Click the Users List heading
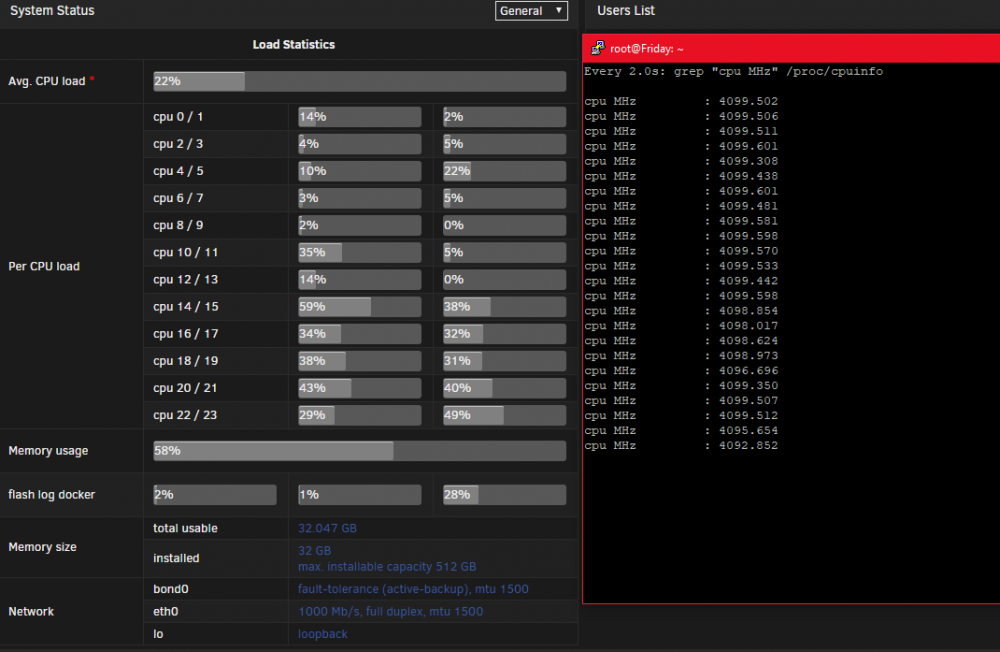The height and width of the screenshot is (652, 1000). tap(626, 11)
